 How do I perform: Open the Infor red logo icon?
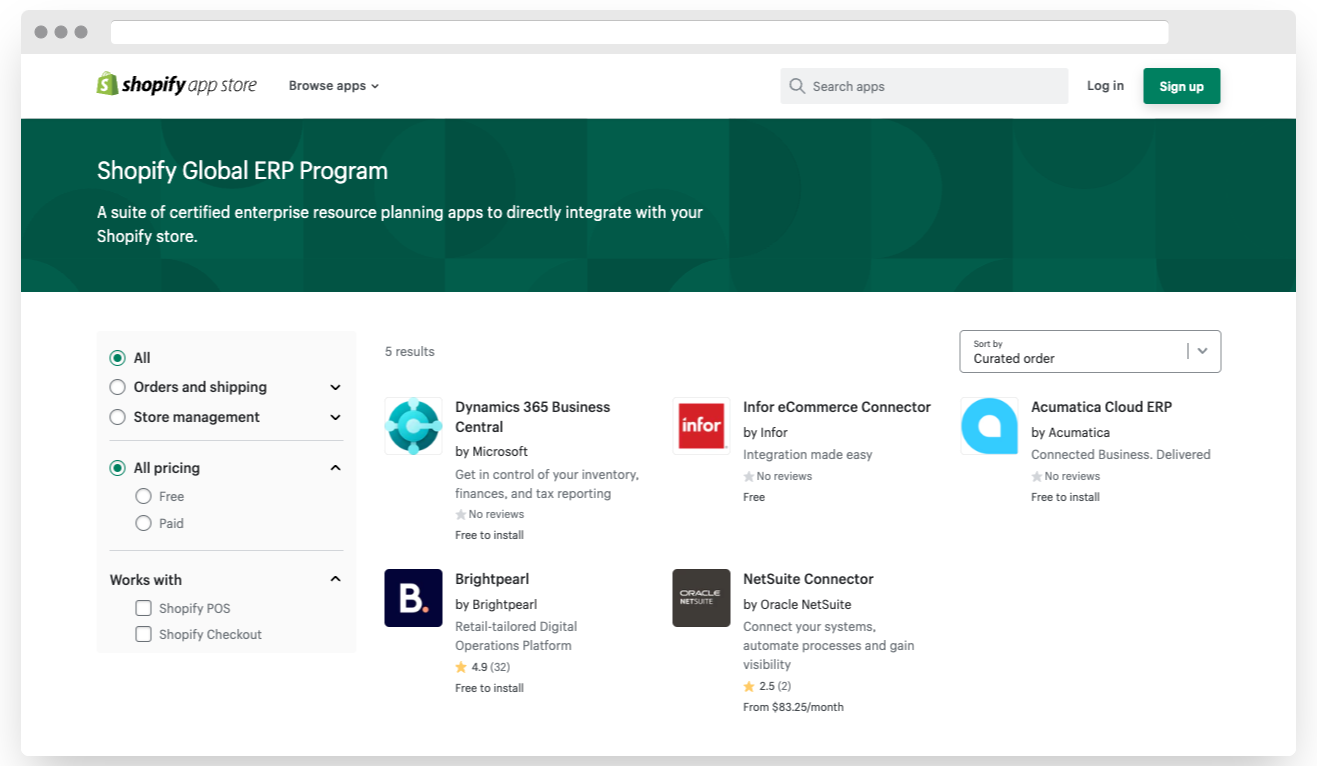701,426
